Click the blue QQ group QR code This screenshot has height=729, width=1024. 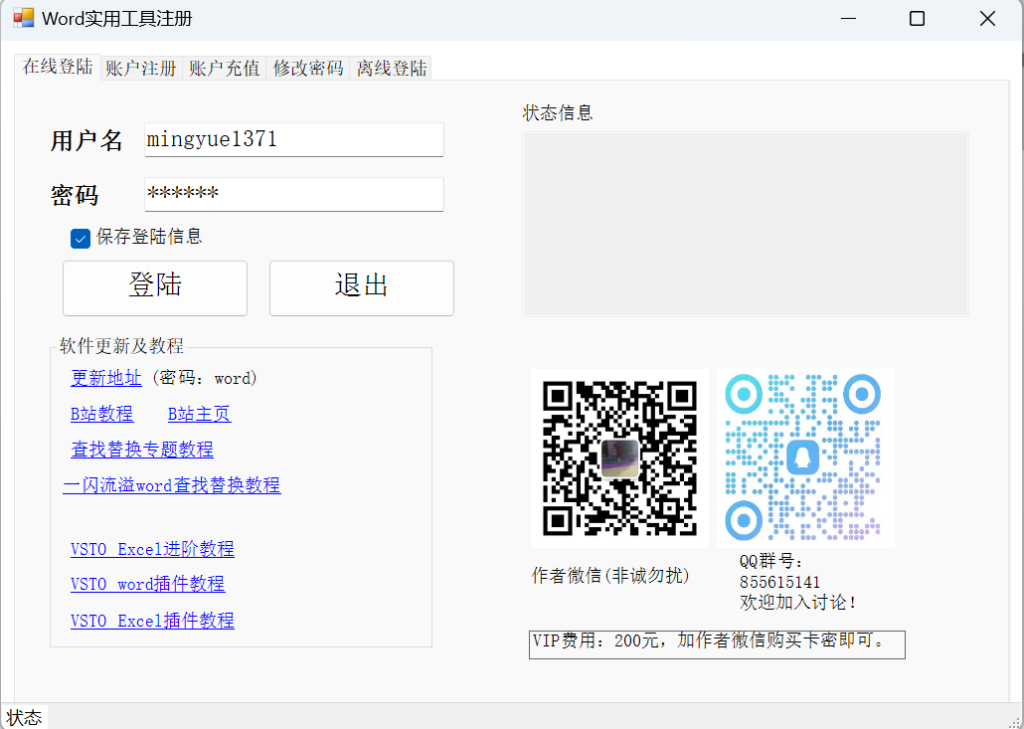pos(805,458)
